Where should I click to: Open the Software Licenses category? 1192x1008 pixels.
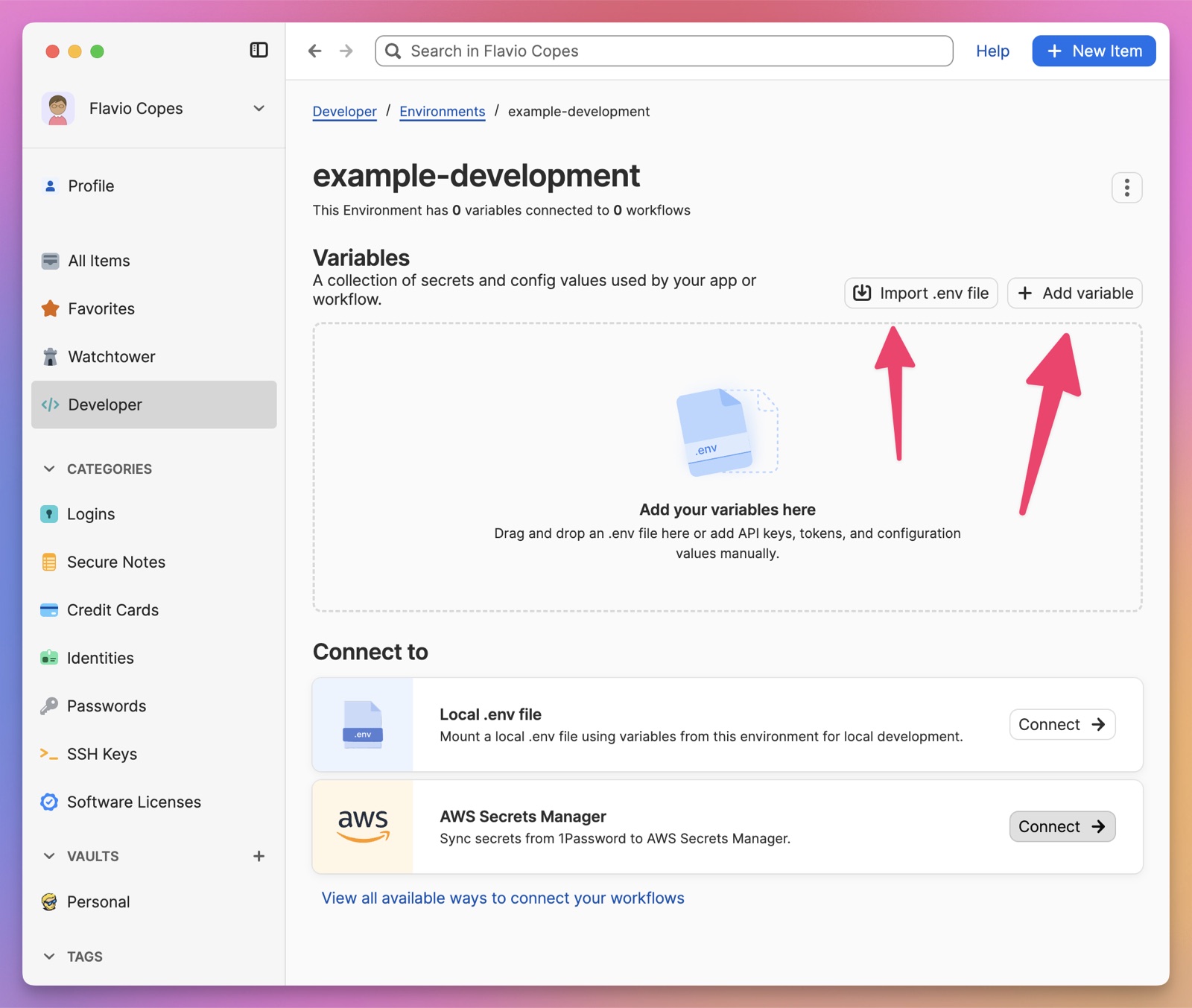154,802
